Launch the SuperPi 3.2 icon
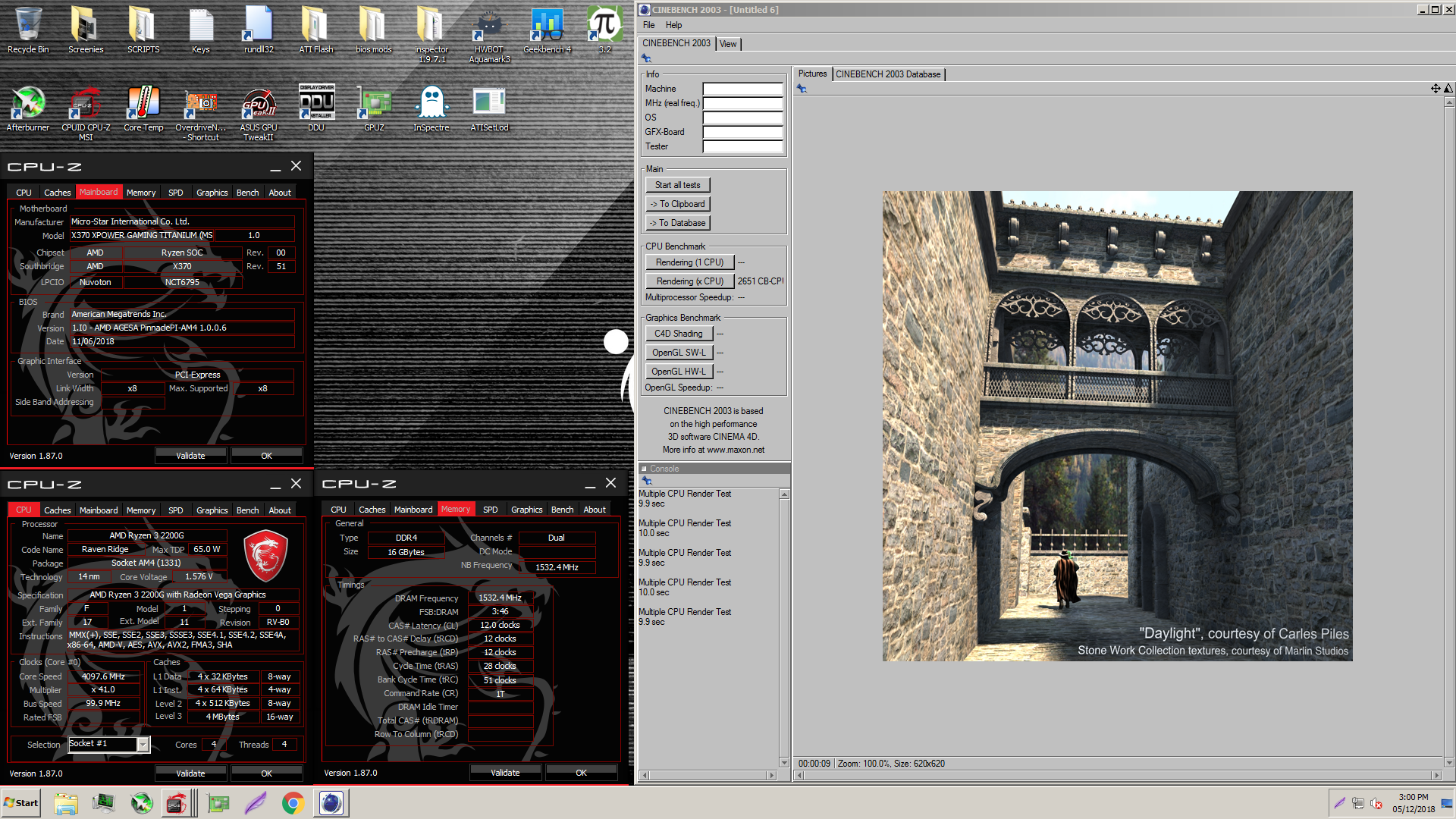This screenshot has width=1456, height=819. tap(604, 29)
